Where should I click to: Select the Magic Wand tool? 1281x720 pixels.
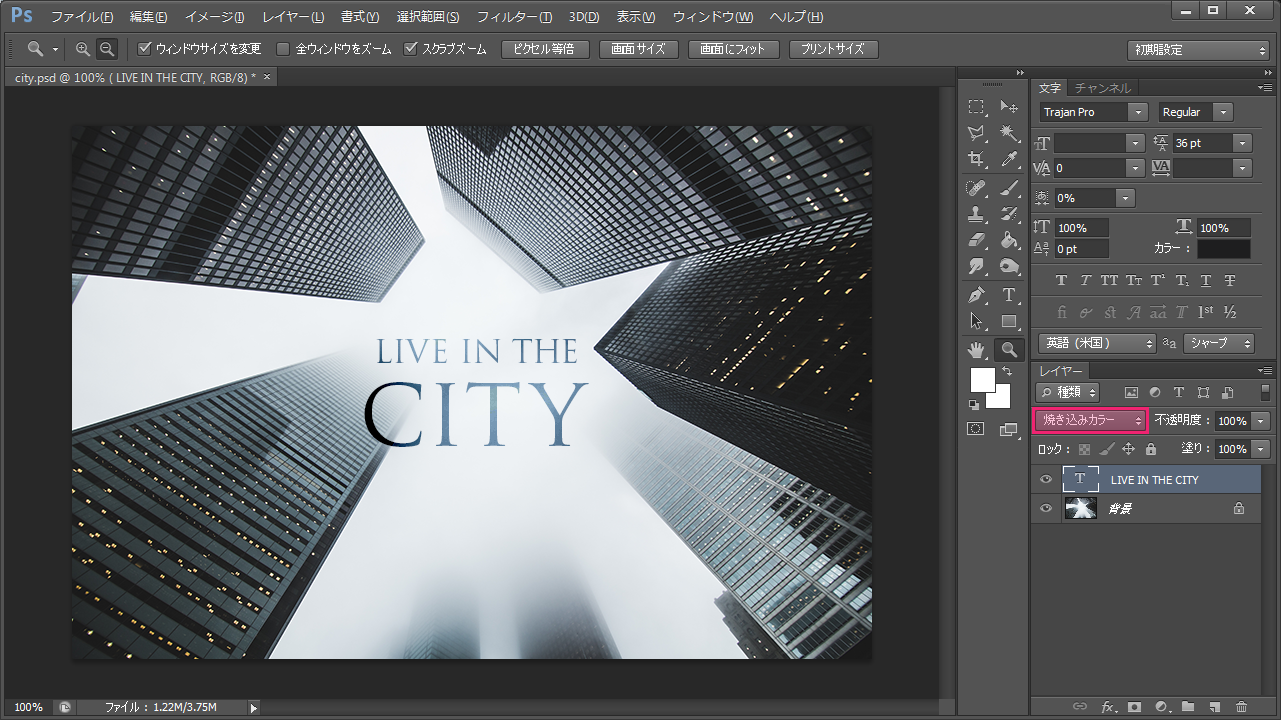1011,134
